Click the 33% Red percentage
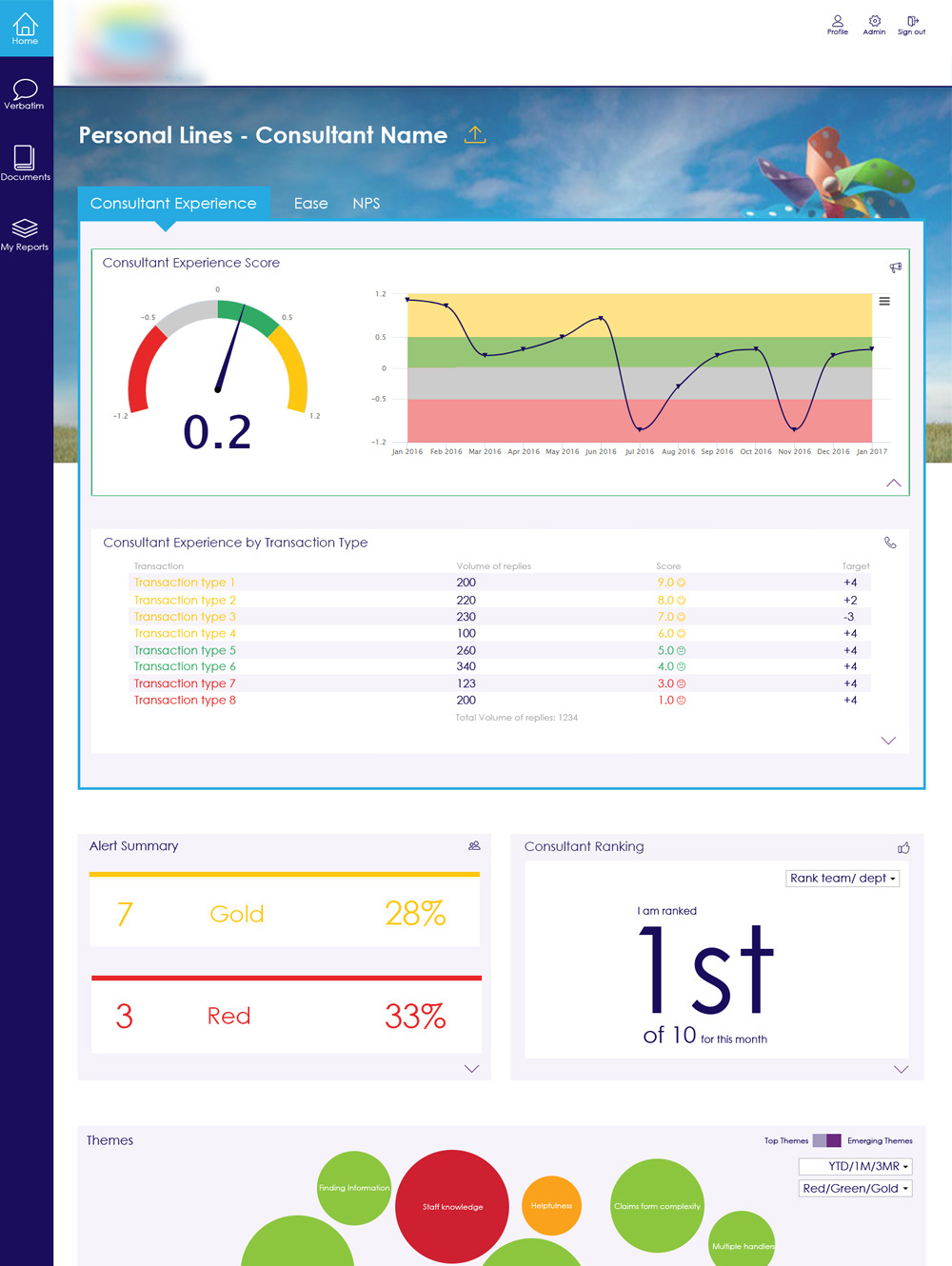The width and height of the screenshot is (952, 1266). click(x=415, y=1017)
